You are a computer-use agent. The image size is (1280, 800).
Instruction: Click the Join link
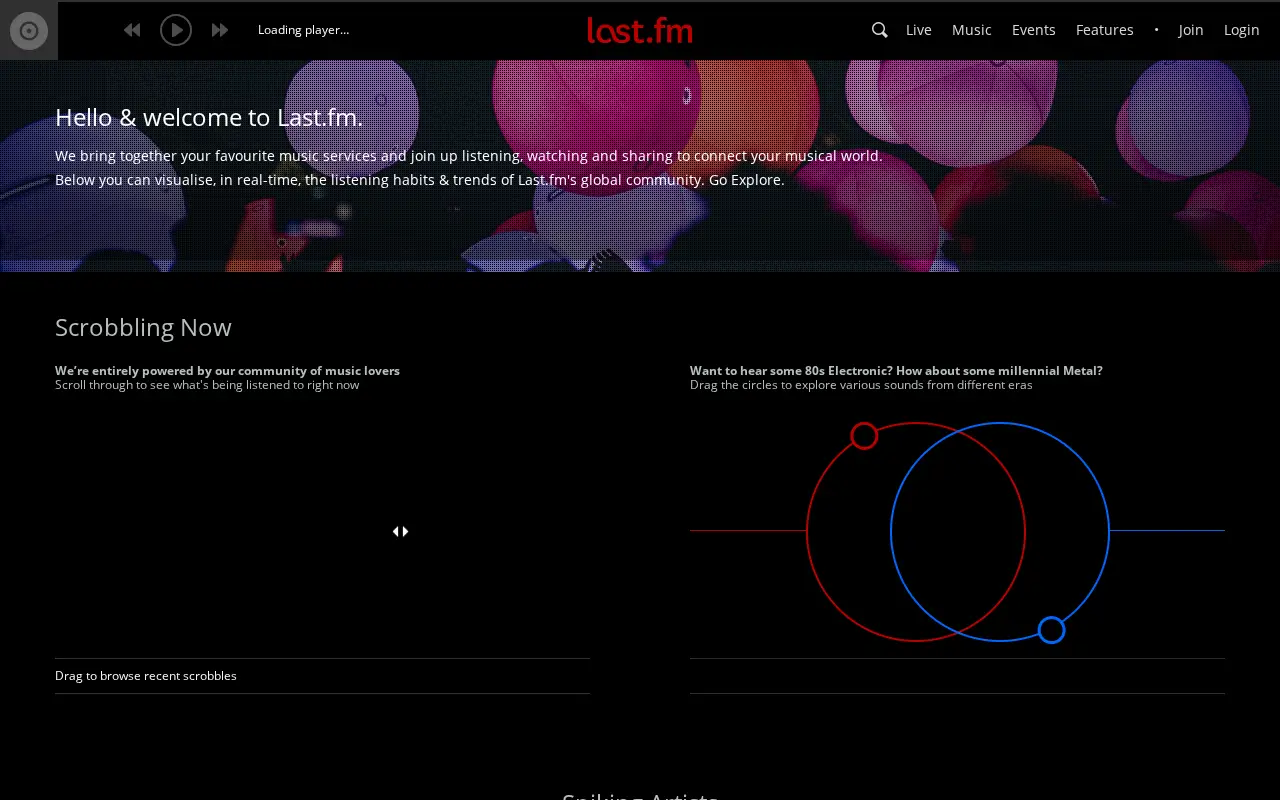1191,30
